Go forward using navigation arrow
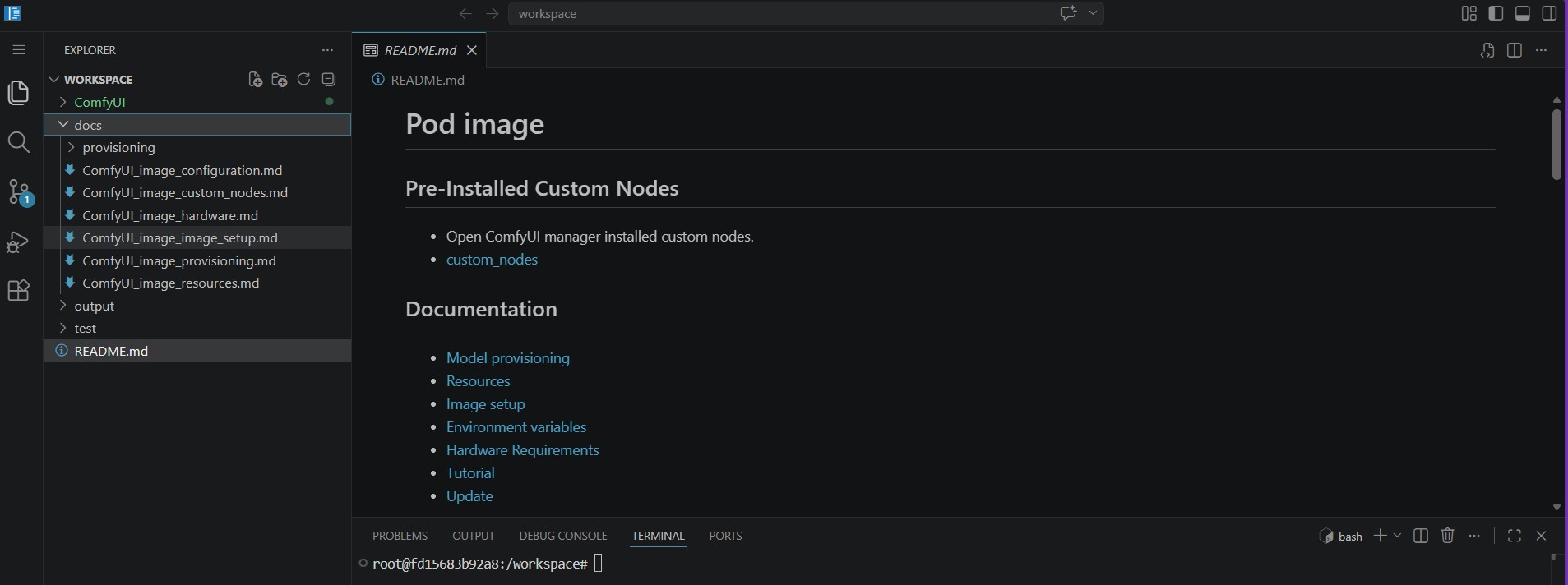Screen dimensions: 1568x585 [x=492, y=14]
